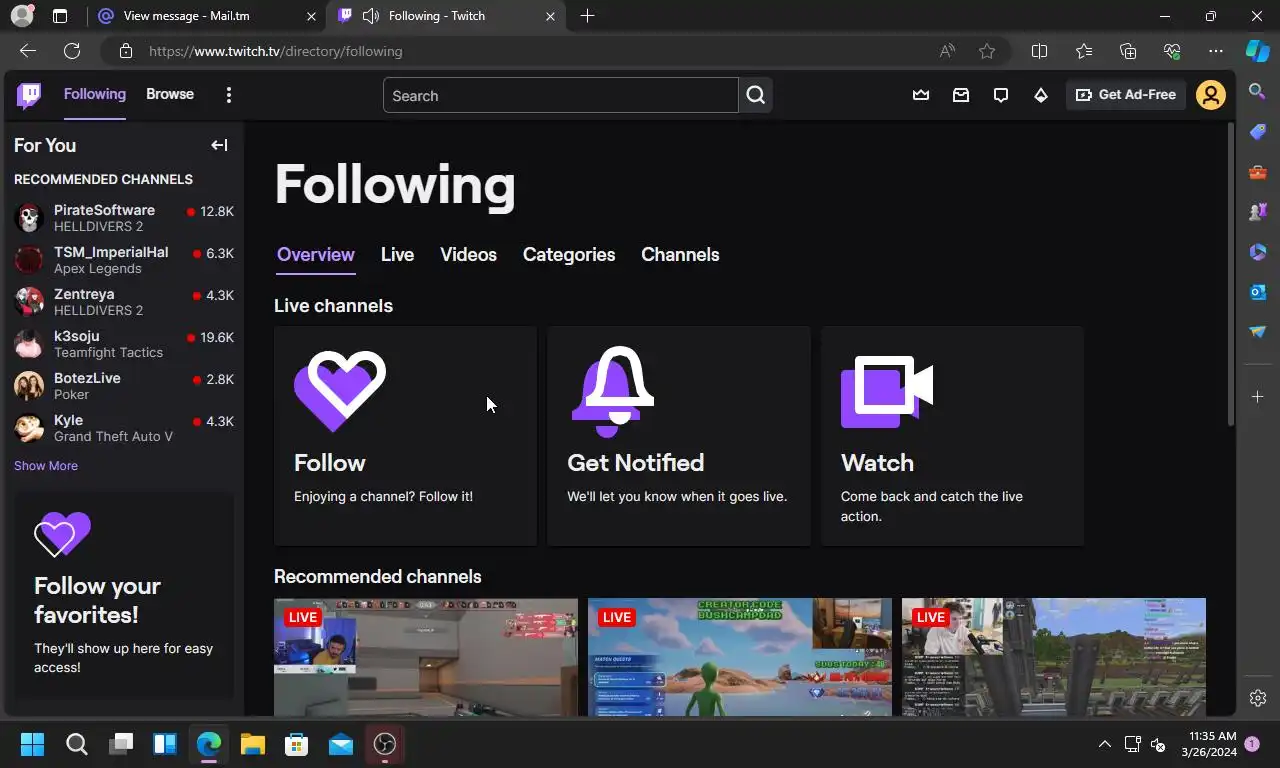Screen dimensions: 1280x768
Task: Open a new browser tab
Action: coord(587,16)
